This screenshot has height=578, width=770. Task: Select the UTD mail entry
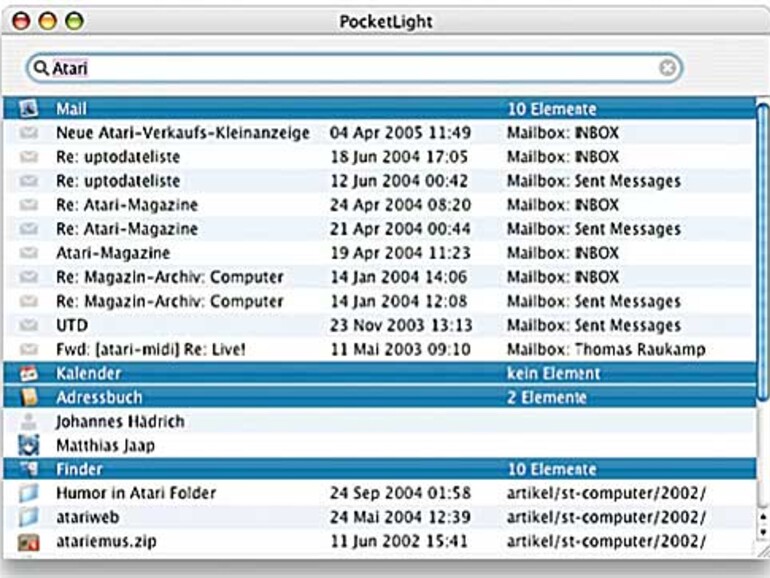[x=72, y=325]
